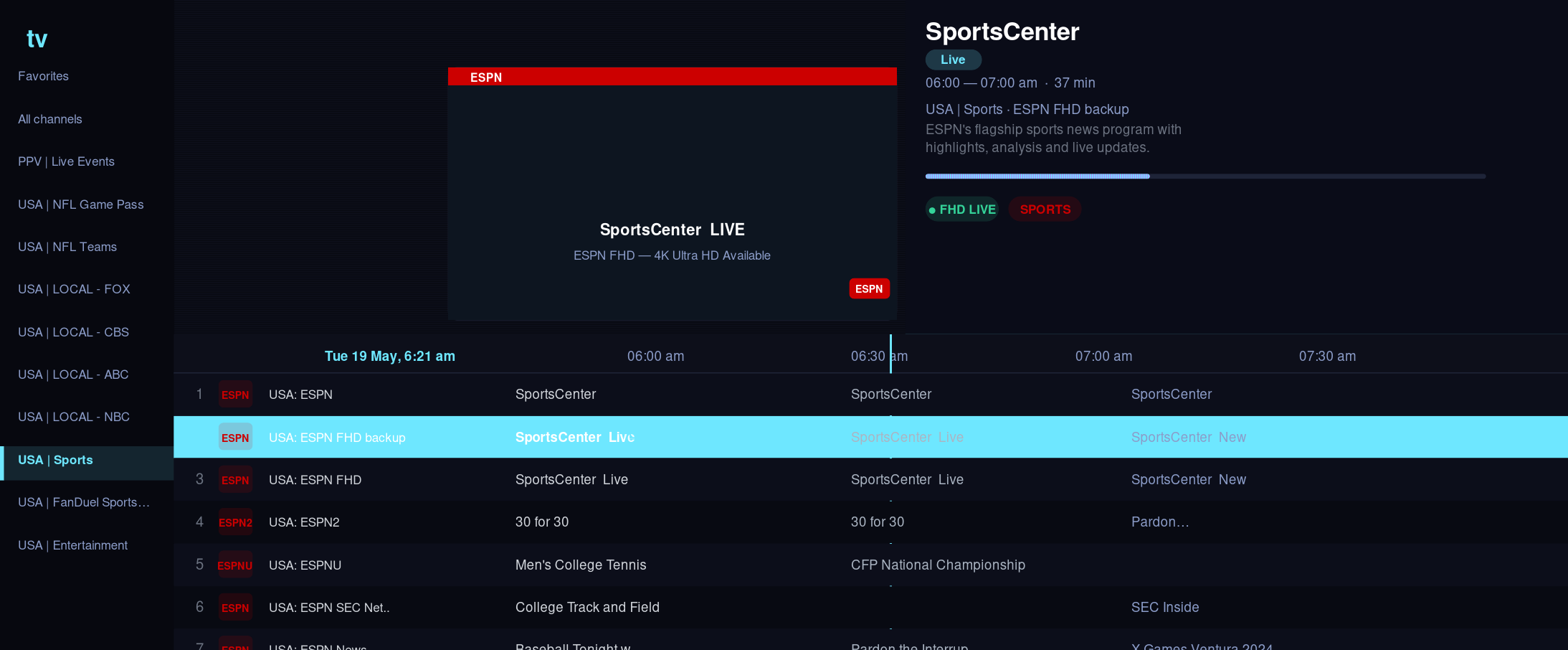This screenshot has width=1568, height=650.
Task: Open USA | NFL Game Pass category
Action: [81, 204]
